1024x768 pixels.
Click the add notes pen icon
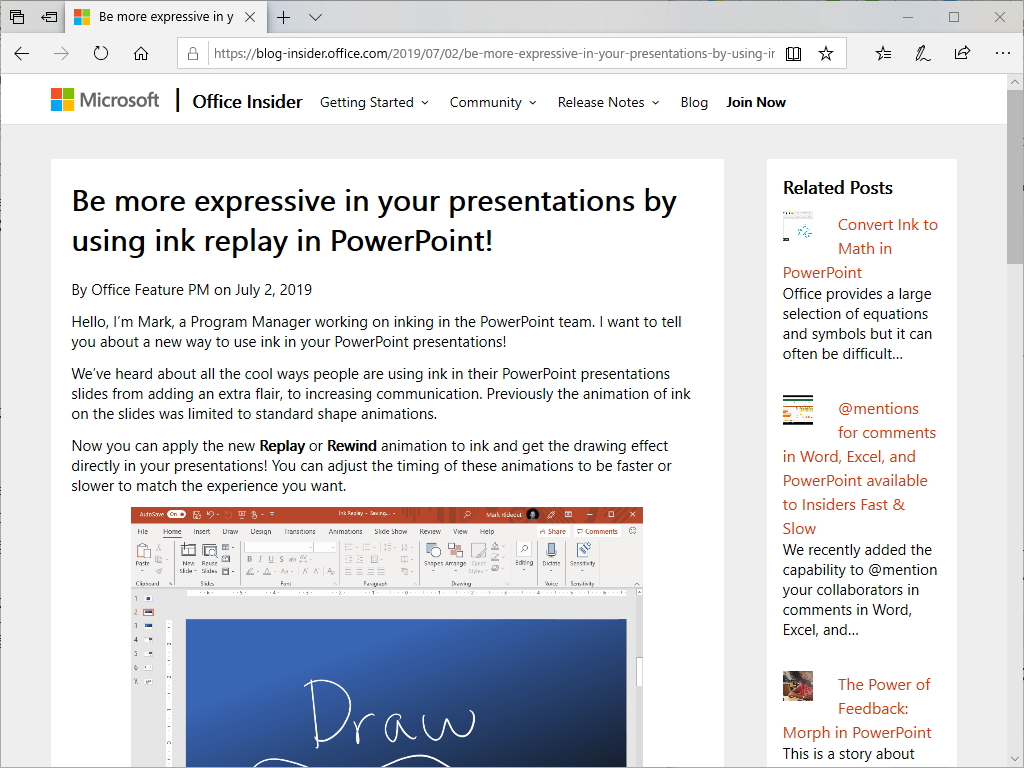point(922,54)
